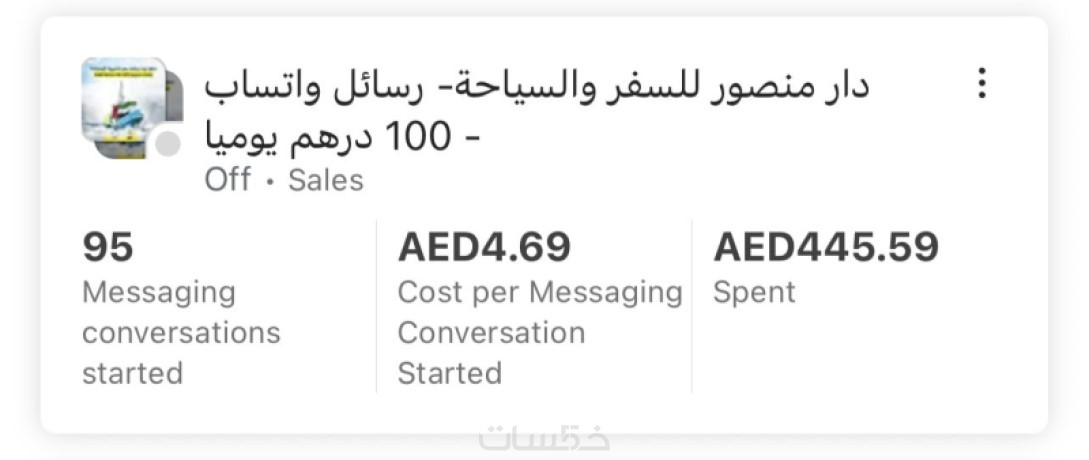
Task: Click the AED4.69 cost value
Action: pyautogui.click(x=484, y=246)
